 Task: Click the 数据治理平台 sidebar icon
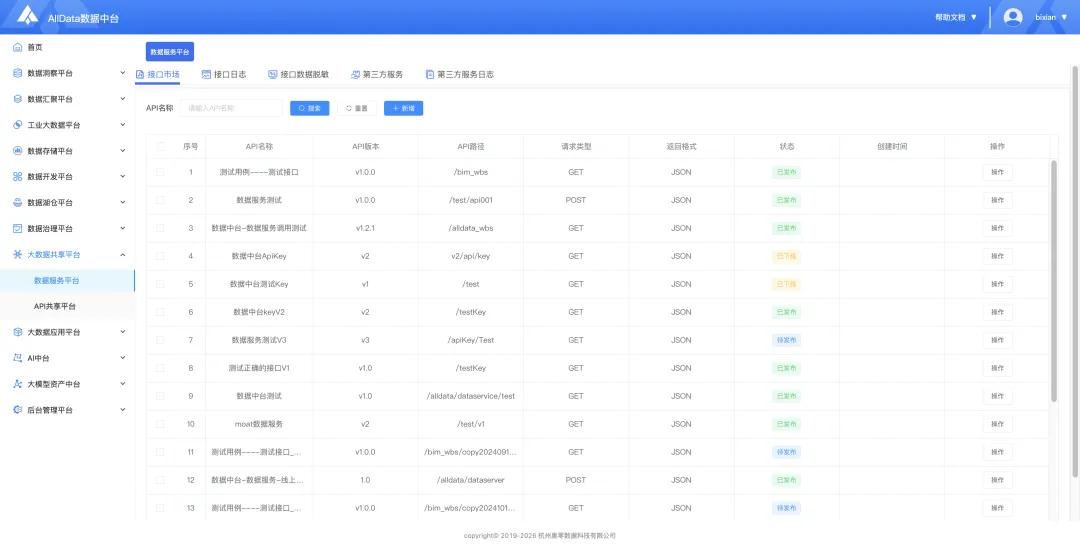tap(18, 229)
